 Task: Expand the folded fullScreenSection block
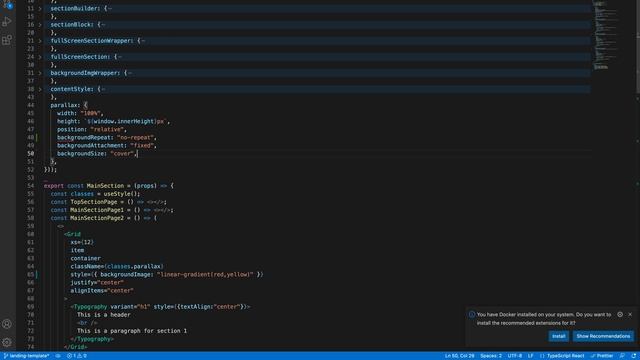(40, 57)
